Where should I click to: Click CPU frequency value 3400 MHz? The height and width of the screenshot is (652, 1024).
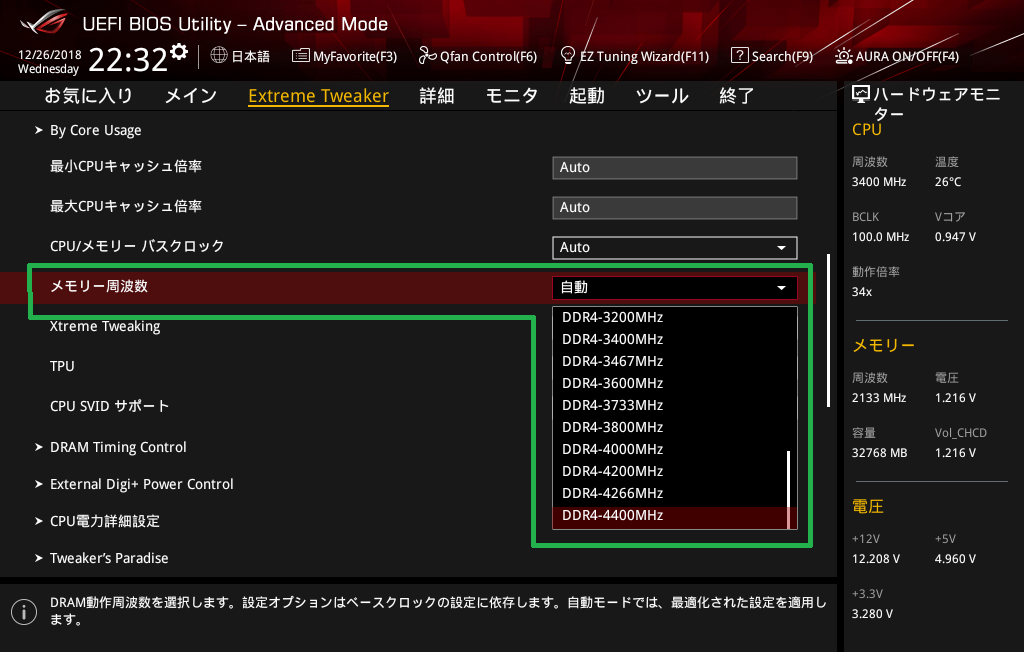click(x=878, y=182)
